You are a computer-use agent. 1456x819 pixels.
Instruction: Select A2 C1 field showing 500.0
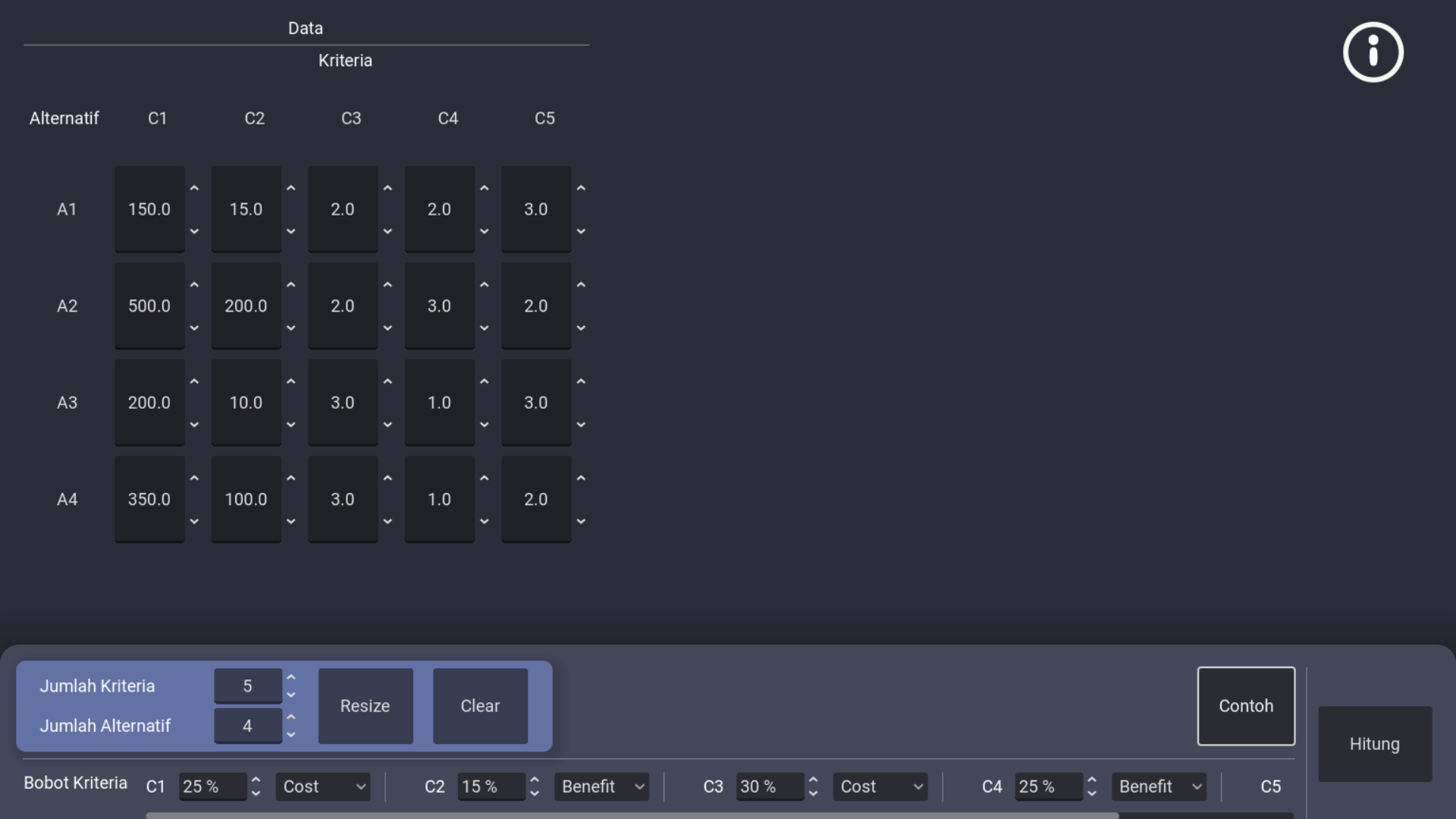point(149,306)
